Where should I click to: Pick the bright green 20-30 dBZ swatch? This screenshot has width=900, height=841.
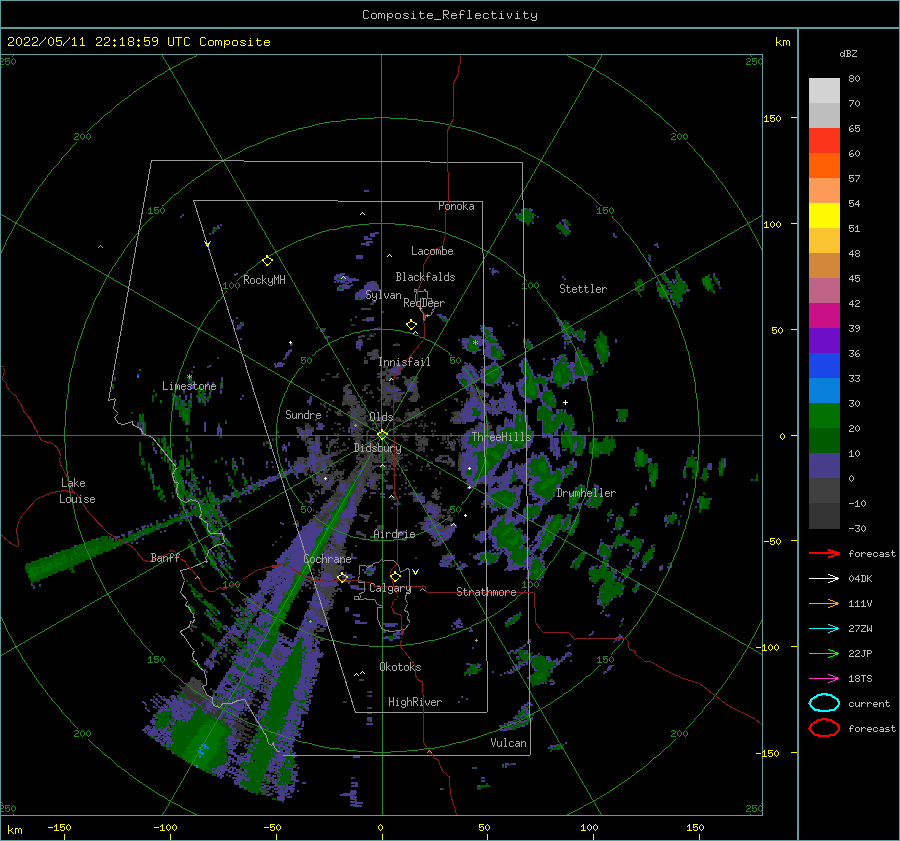pyautogui.click(x=824, y=416)
